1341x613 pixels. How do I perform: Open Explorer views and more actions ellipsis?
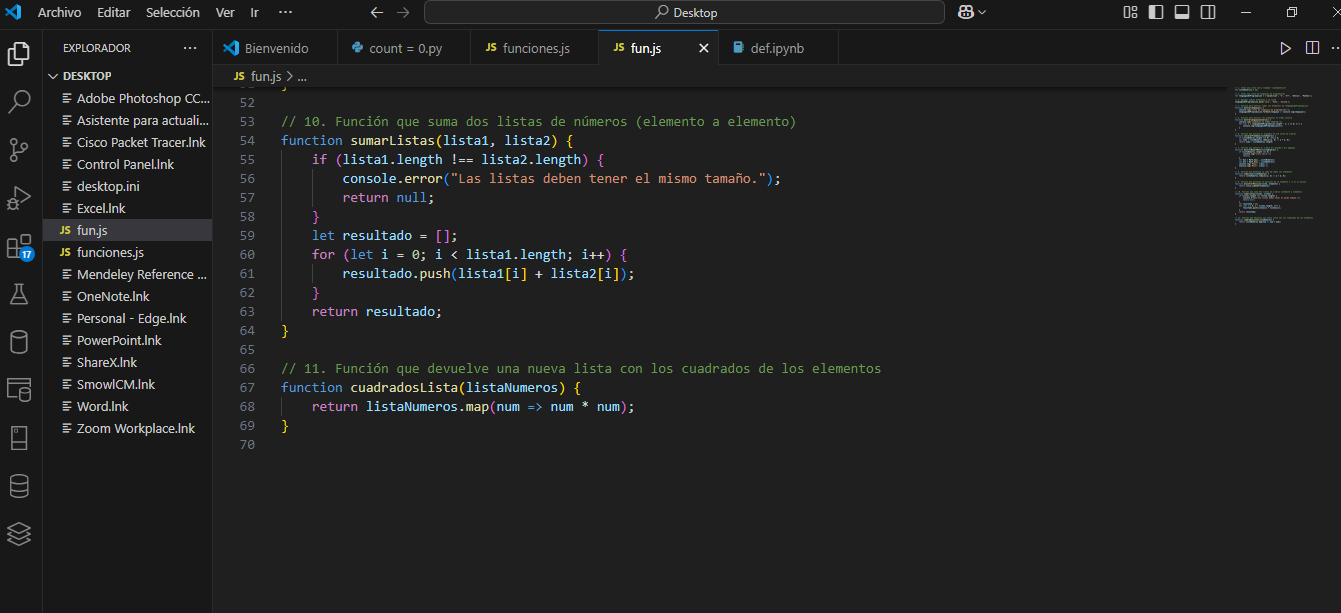pos(190,48)
